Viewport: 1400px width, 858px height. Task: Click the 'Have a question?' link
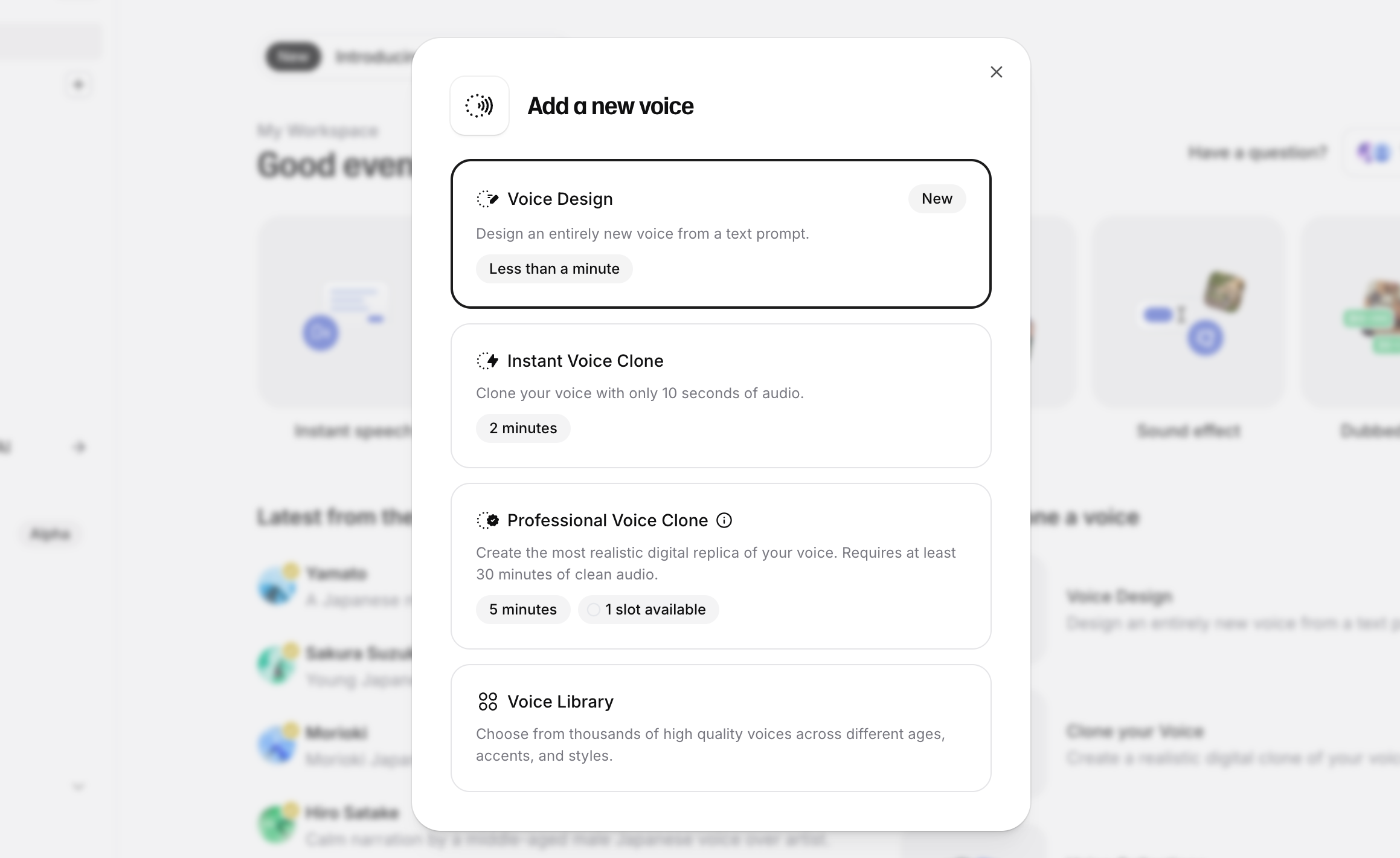[x=1258, y=152]
